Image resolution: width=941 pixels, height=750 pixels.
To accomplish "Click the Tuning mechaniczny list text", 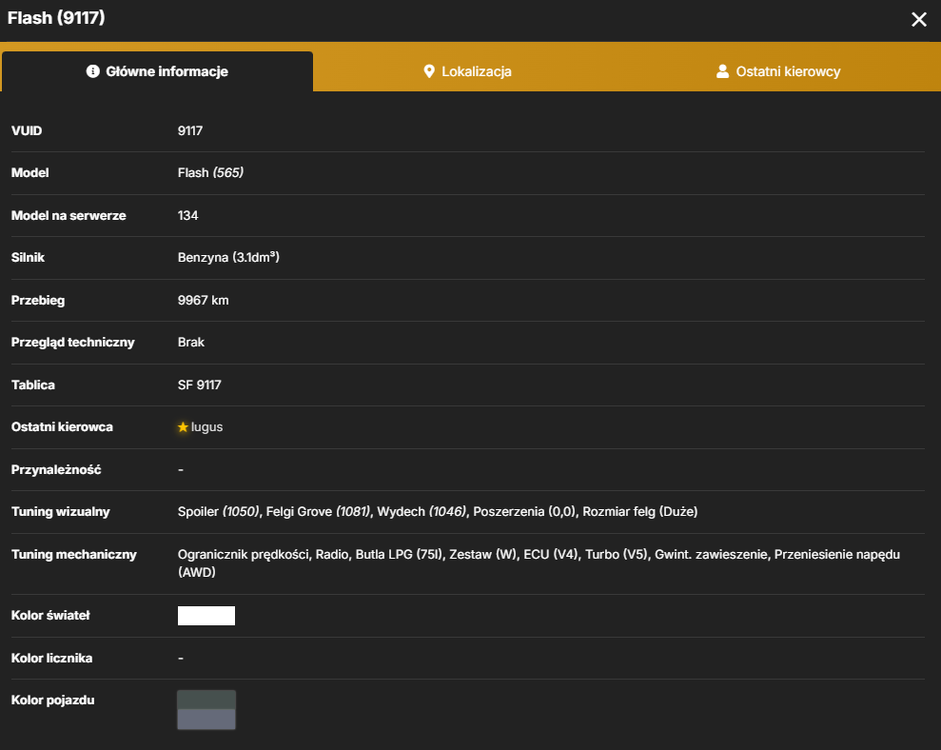I will [539, 563].
